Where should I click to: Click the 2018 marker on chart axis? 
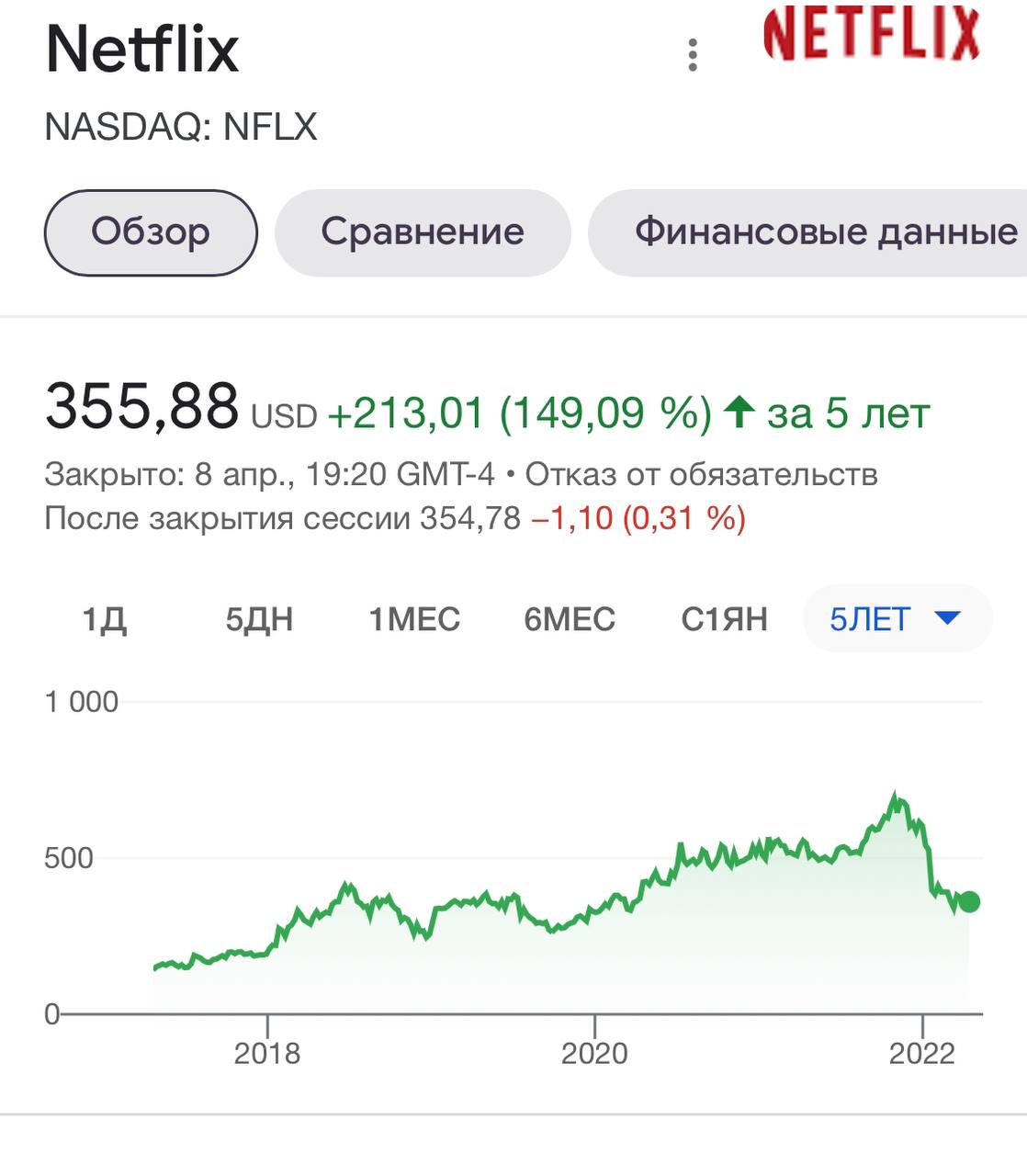point(267,1053)
